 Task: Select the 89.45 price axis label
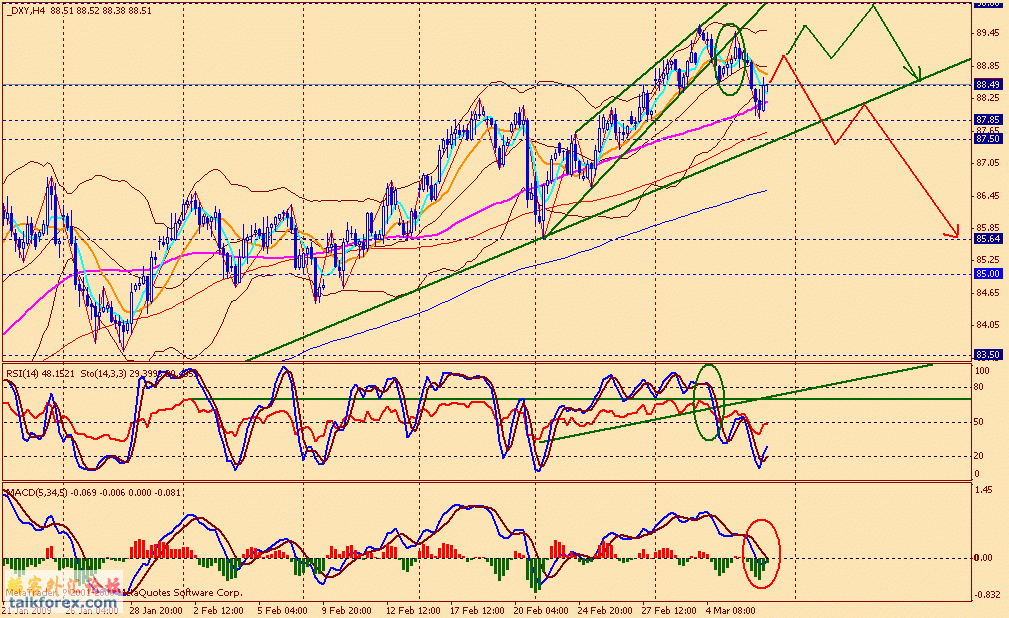click(x=988, y=33)
